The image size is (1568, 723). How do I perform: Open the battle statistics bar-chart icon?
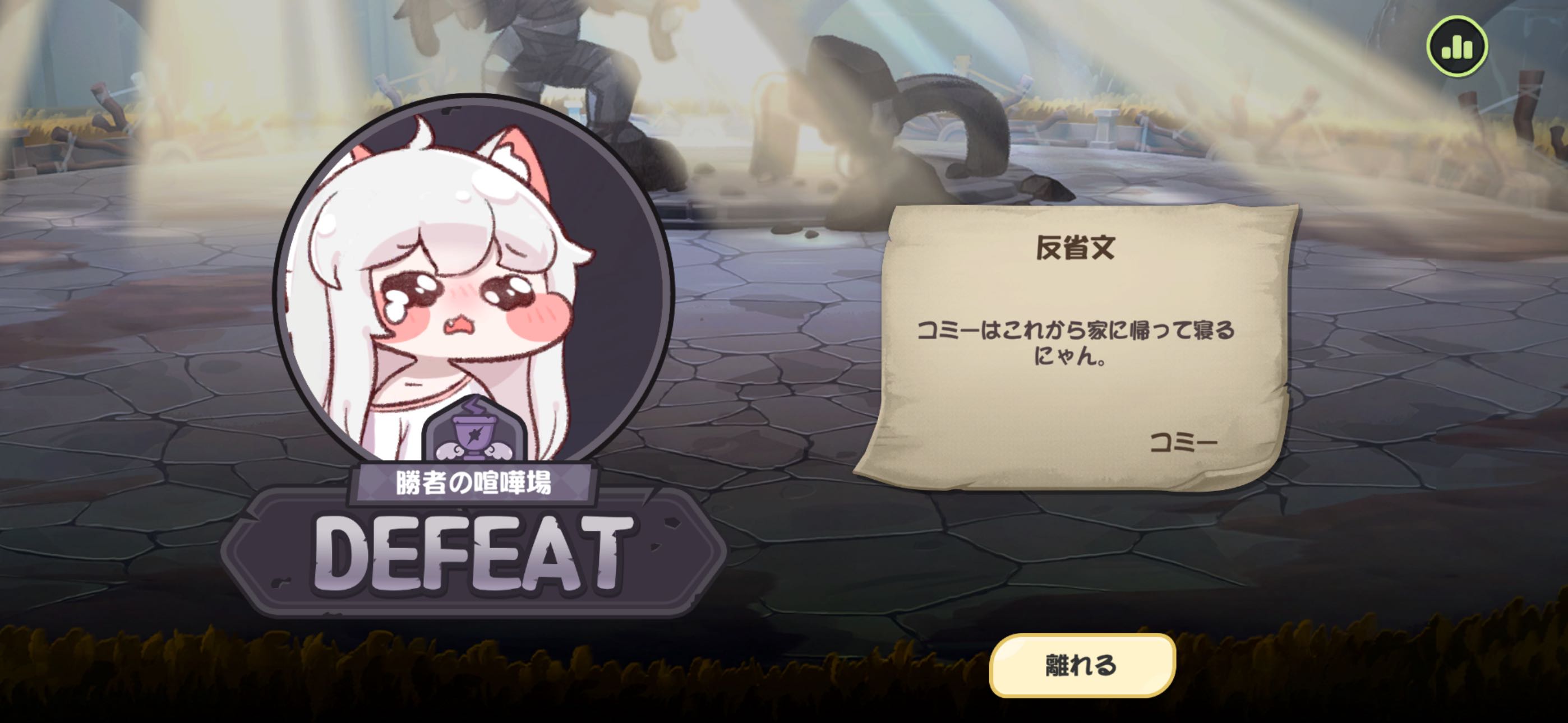coord(1456,47)
